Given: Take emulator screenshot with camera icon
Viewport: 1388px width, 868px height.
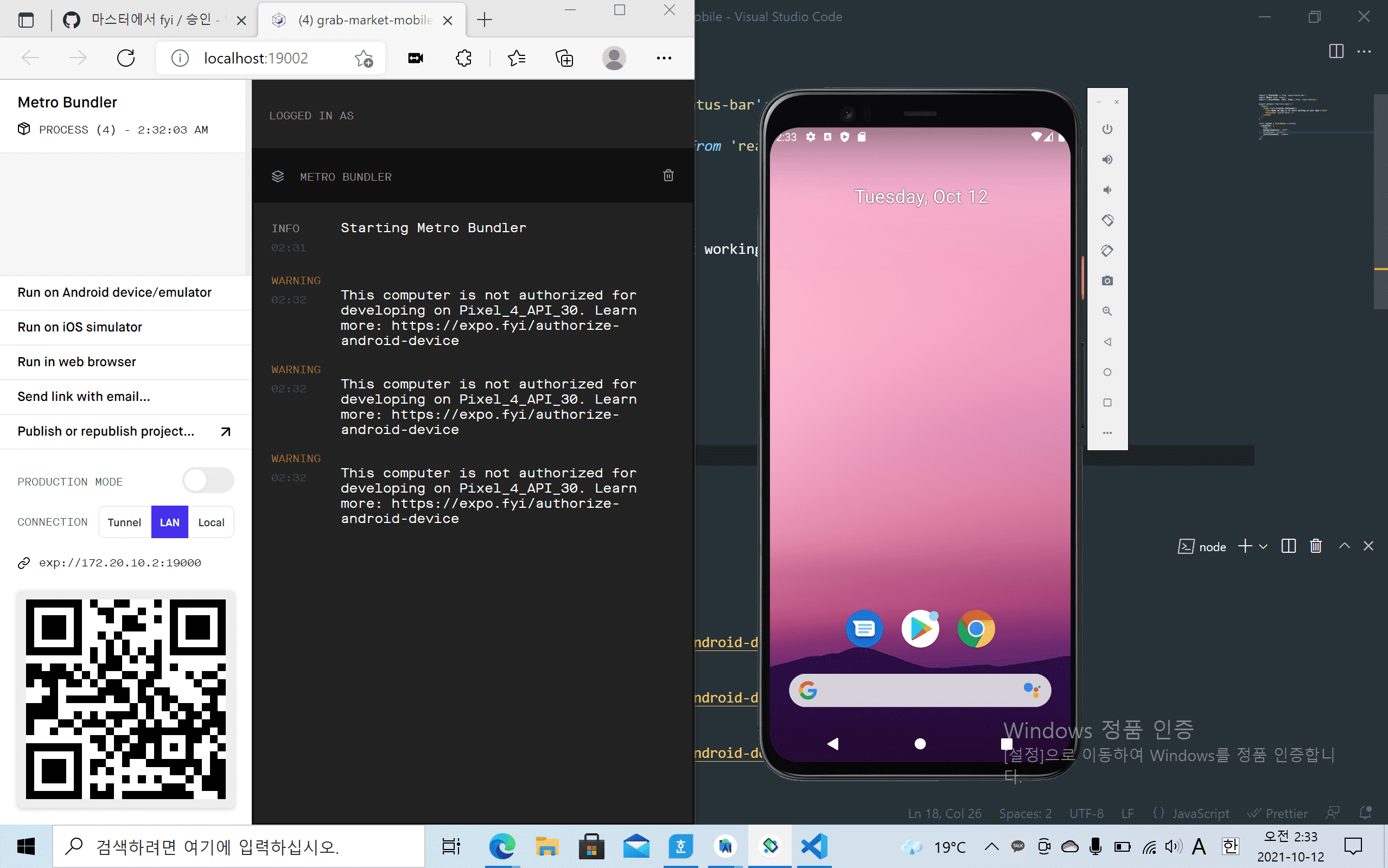Looking at the screenshot, I should (x=1107, y=280).
